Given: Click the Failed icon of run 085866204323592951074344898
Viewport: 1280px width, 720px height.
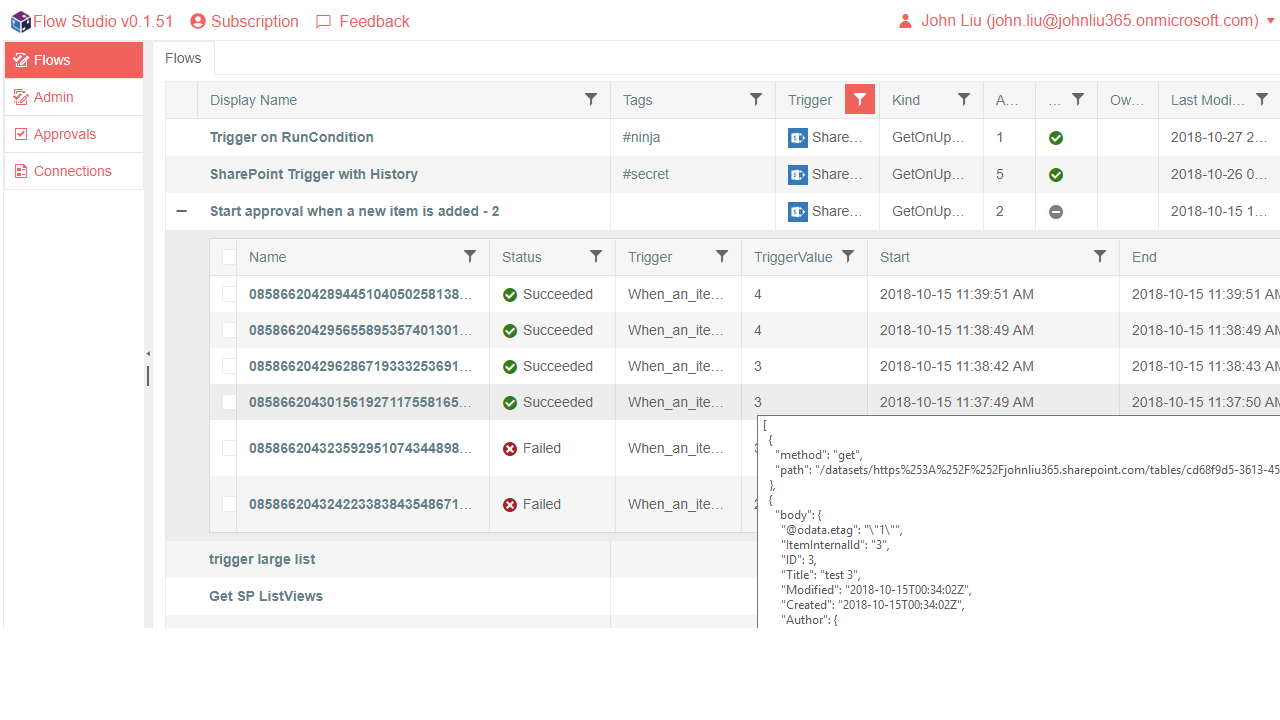Looking at the screenshot, I should (510, 449).
